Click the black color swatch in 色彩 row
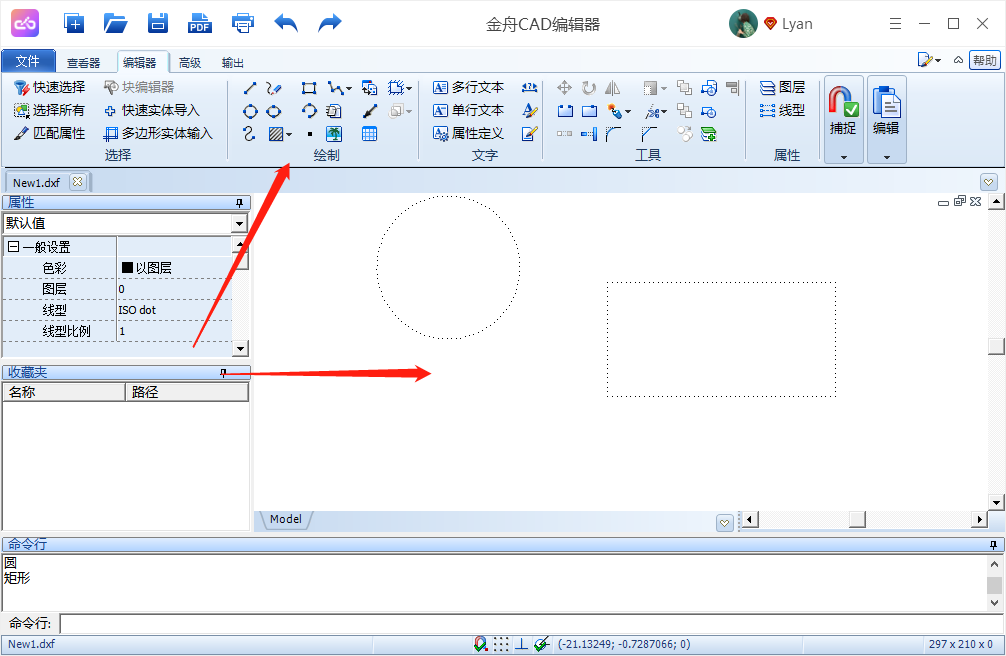Screen dimensions: 1006x656 click(127, 268)
